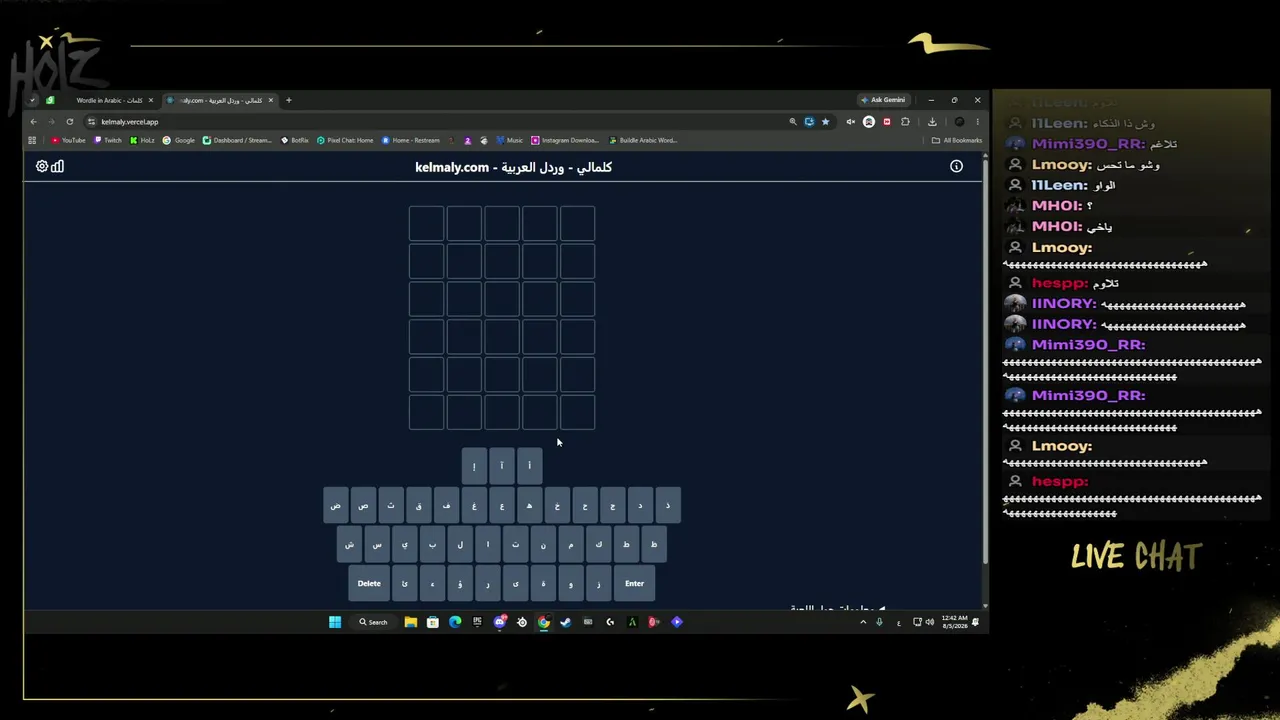Expand the tab search dropdown
Image resolution: width=1280 pixels, height=720 pixels.
coord(32,100)
